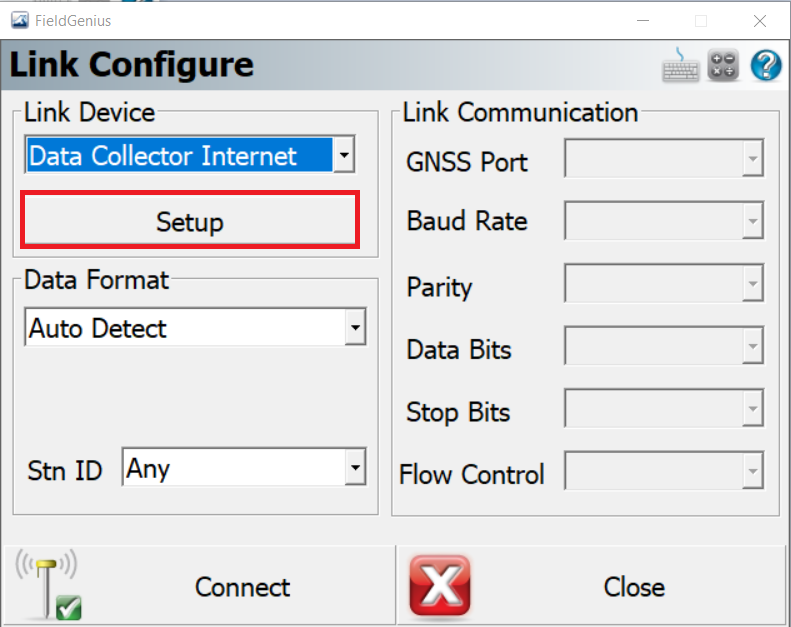Image resolution: width=791 pixels, height=627 pixels.
Task: Open the Baud Rate dropdown
Action: click(664, 220)
